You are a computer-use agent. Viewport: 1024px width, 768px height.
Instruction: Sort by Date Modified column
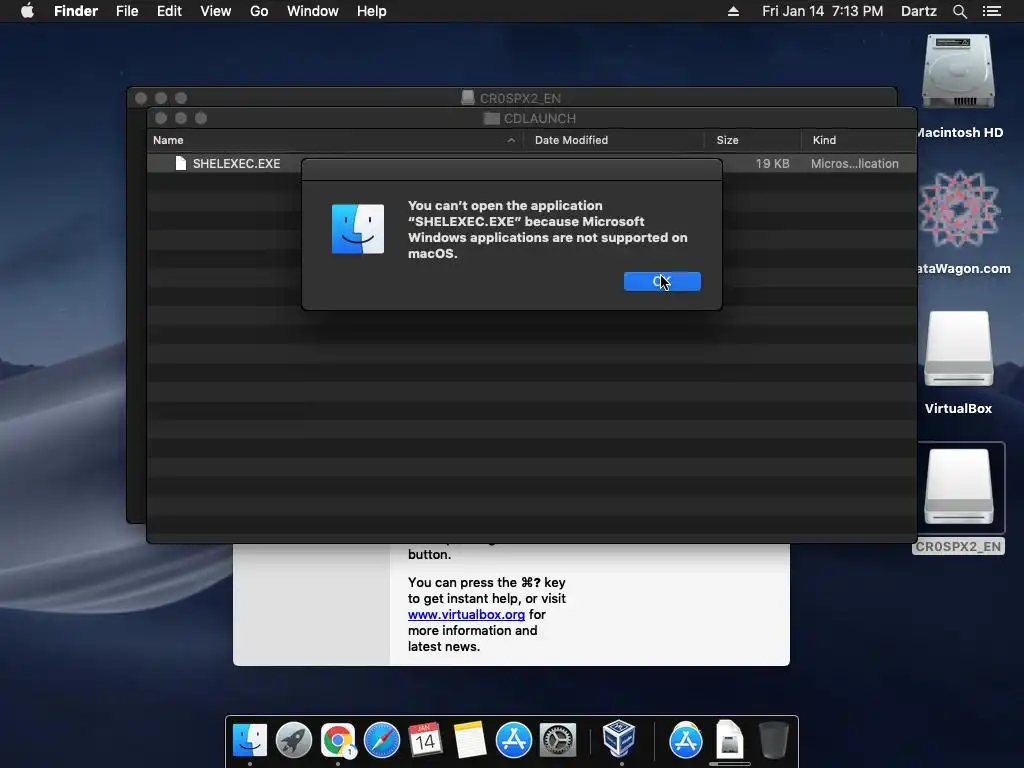pyautogui.click(x=613, y=140)
